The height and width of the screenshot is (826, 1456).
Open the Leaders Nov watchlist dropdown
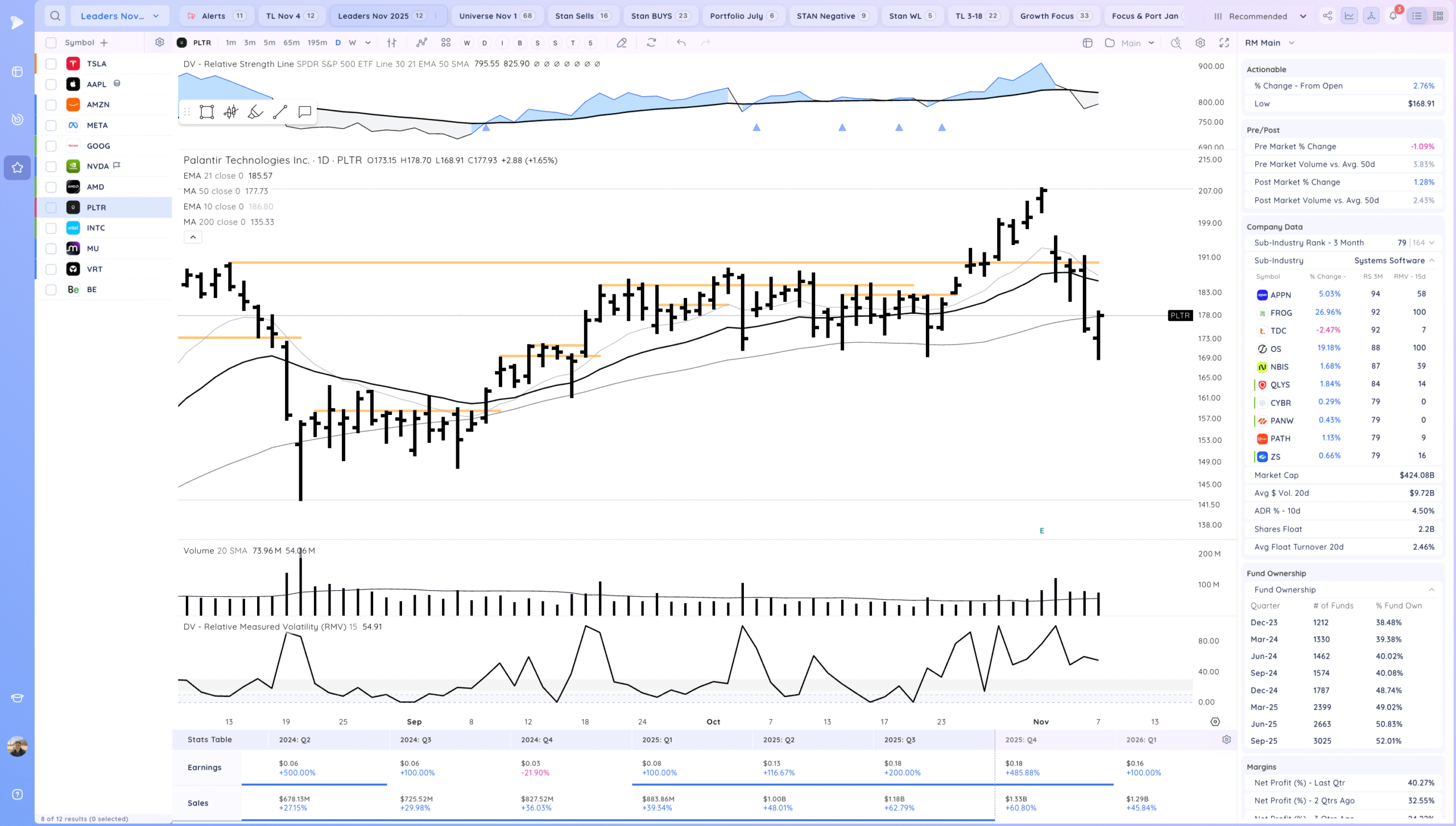pyautogui.click(x=119, y=16)
